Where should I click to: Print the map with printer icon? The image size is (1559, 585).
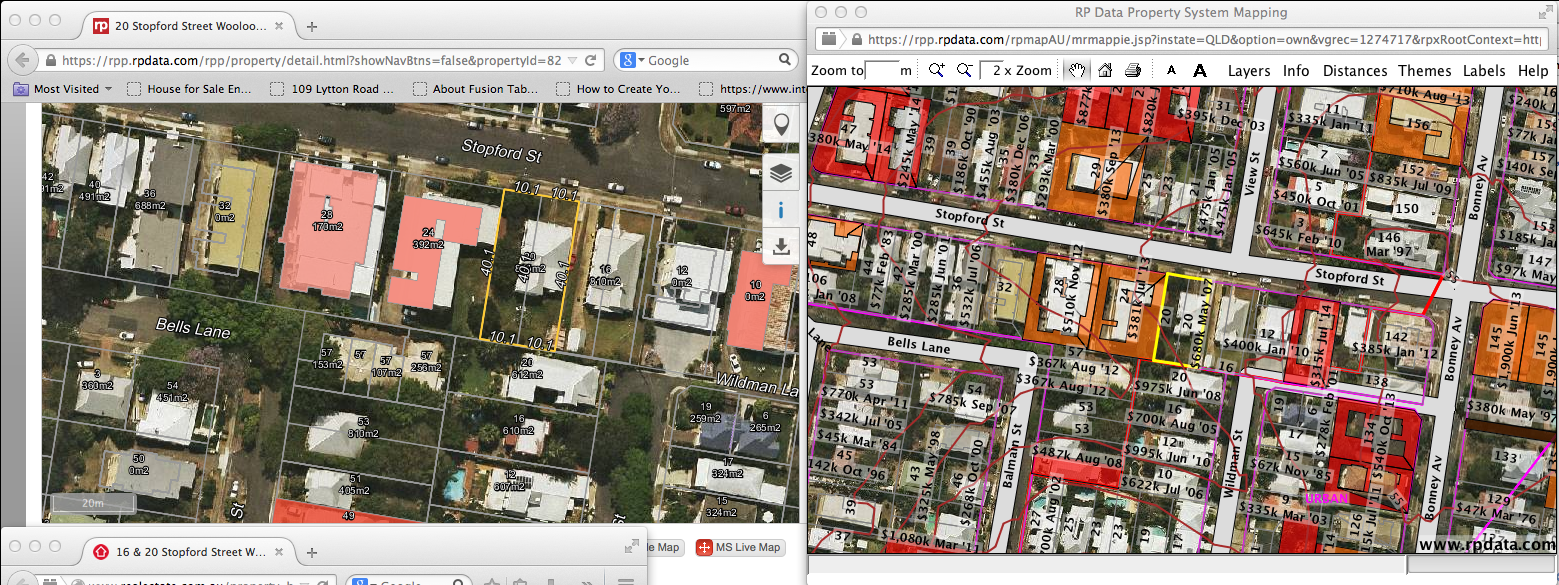(x=1132, y=70)
